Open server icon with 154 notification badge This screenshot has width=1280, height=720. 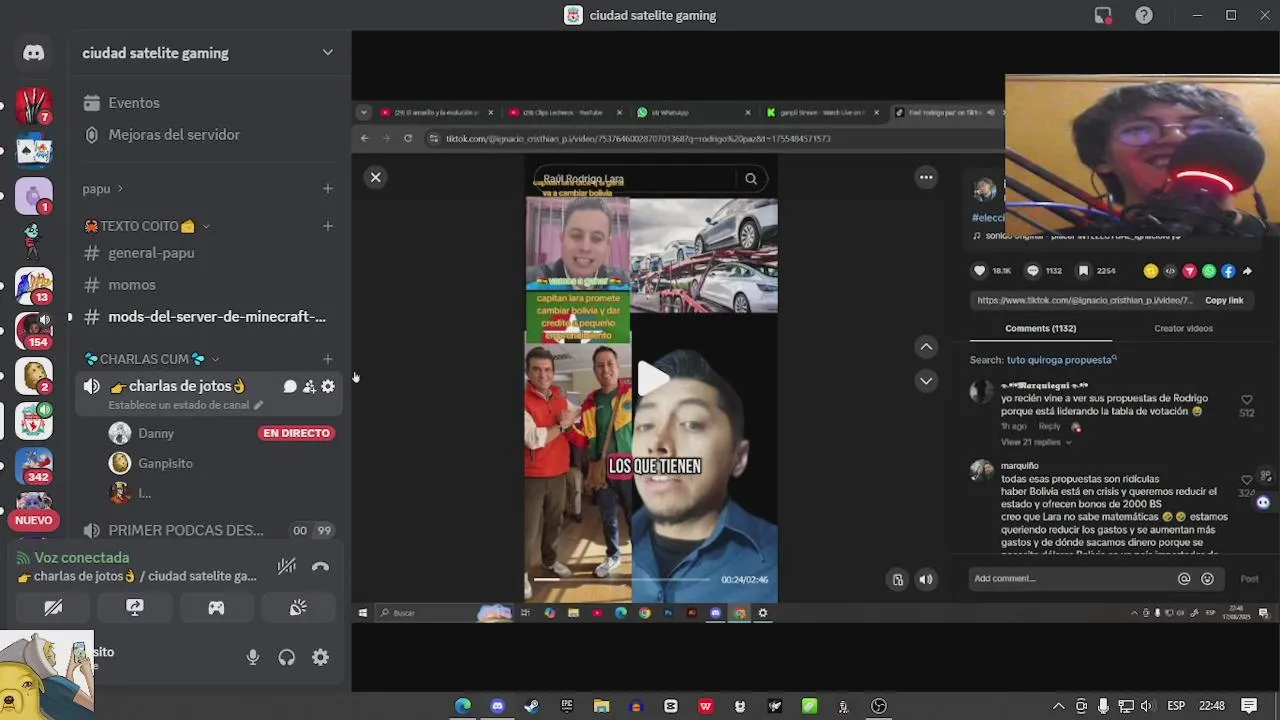[34, 329]
